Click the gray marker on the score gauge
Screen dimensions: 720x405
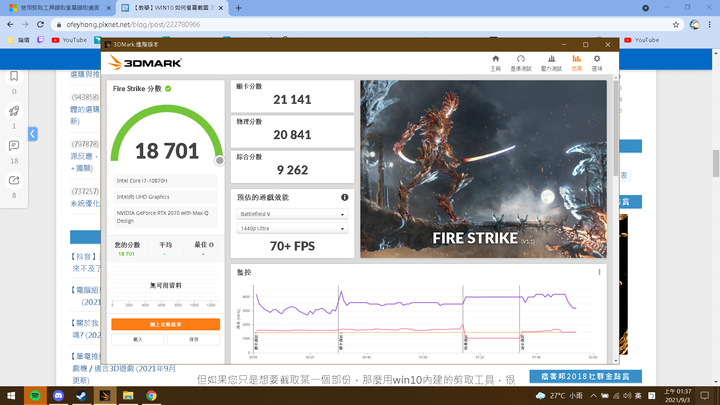(x=219, y=160)
